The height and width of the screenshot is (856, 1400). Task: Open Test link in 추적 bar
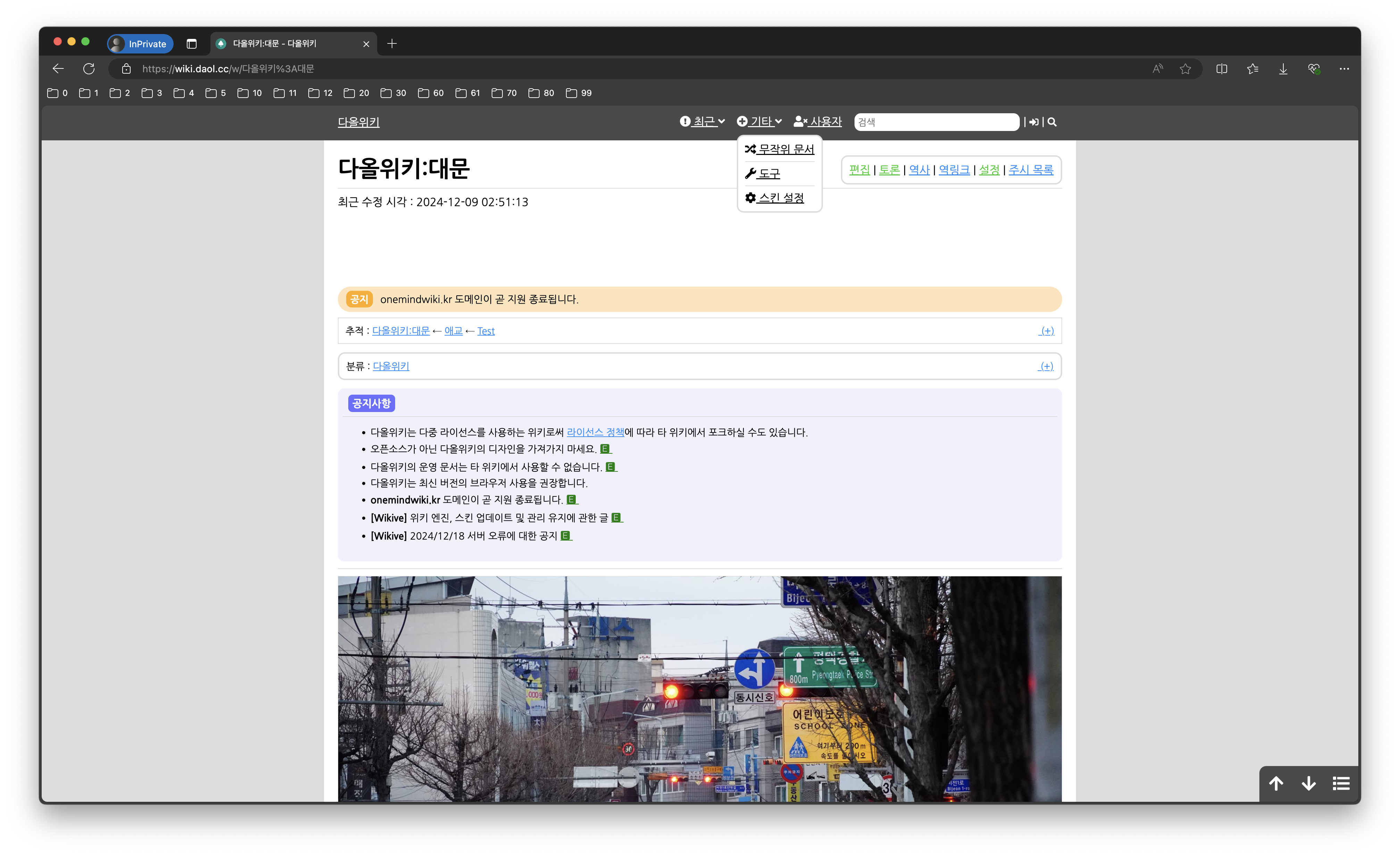click(486, 331)
